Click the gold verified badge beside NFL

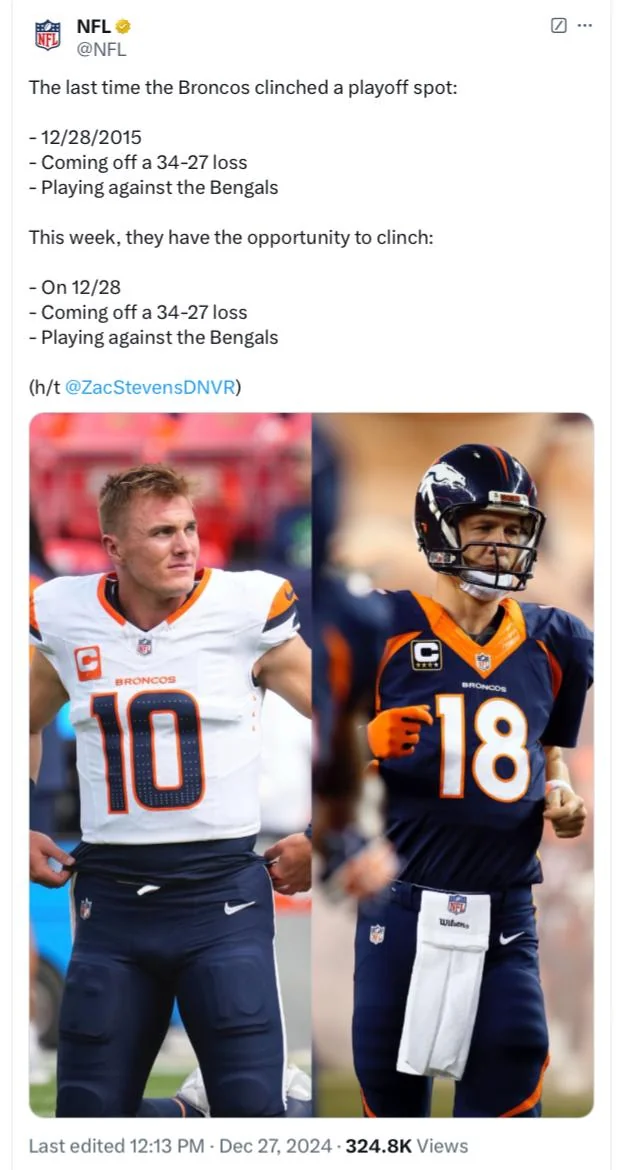(x=122, y=27)
